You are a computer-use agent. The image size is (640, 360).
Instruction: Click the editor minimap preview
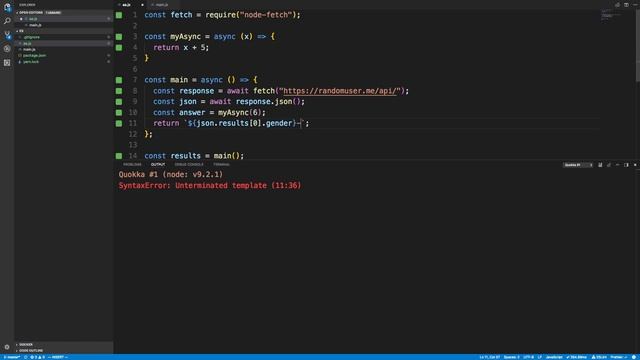(x=610, y=15)
